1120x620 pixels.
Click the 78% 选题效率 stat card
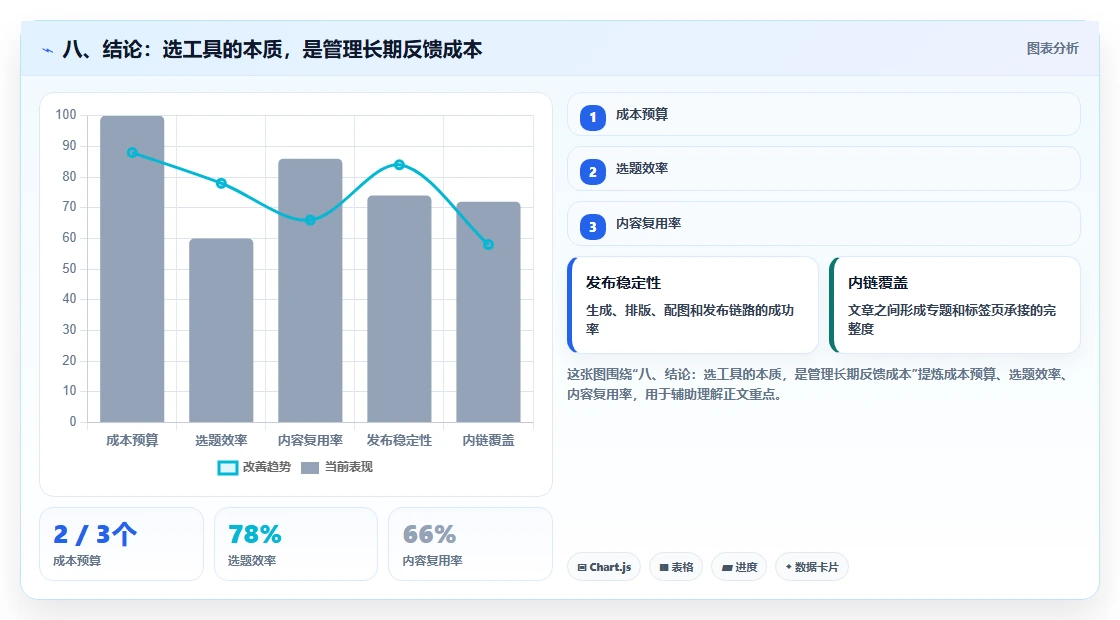tap(296, 544)
